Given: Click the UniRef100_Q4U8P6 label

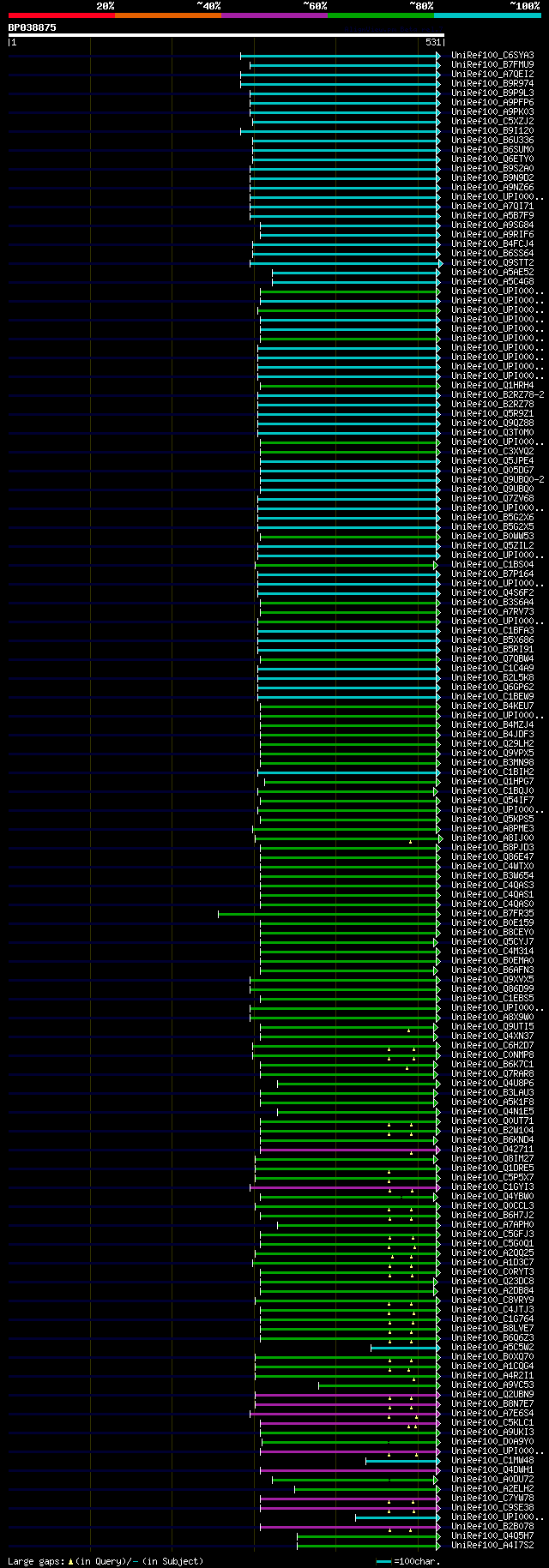Looking at the screenshot, I should [492, 1084].
